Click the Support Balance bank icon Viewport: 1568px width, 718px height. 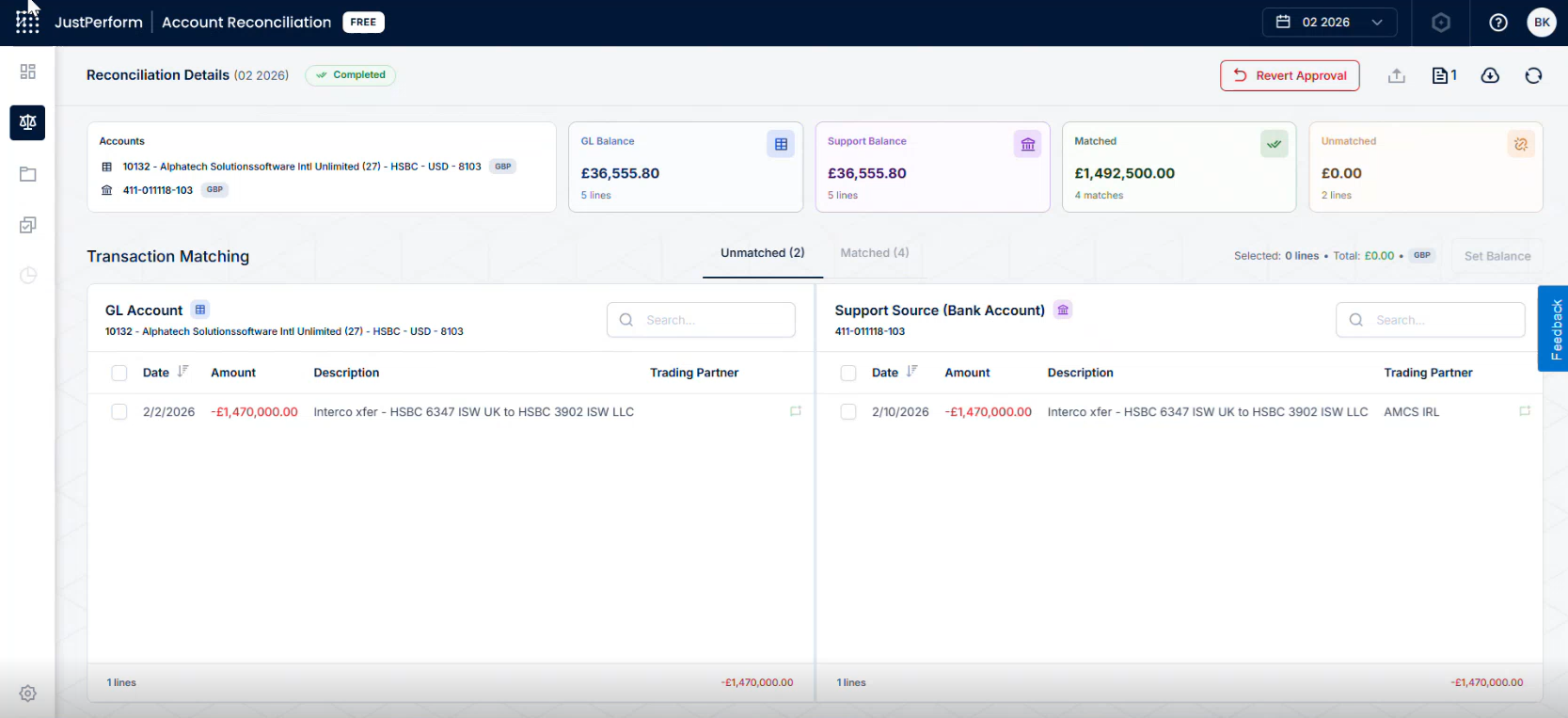(1028, 144)
